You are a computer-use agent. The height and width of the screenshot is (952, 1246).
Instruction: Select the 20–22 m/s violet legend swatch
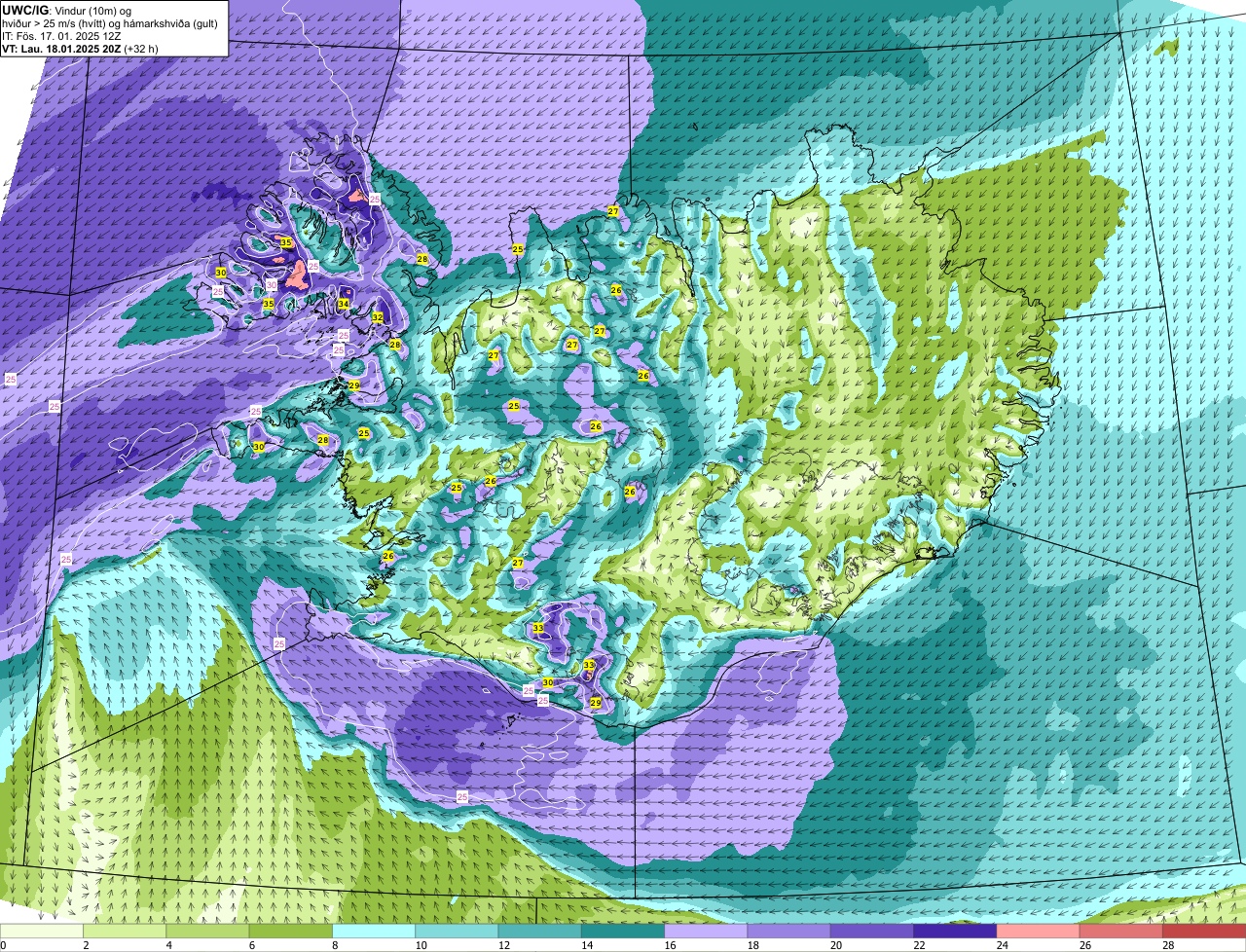click(x=871, y=932)
